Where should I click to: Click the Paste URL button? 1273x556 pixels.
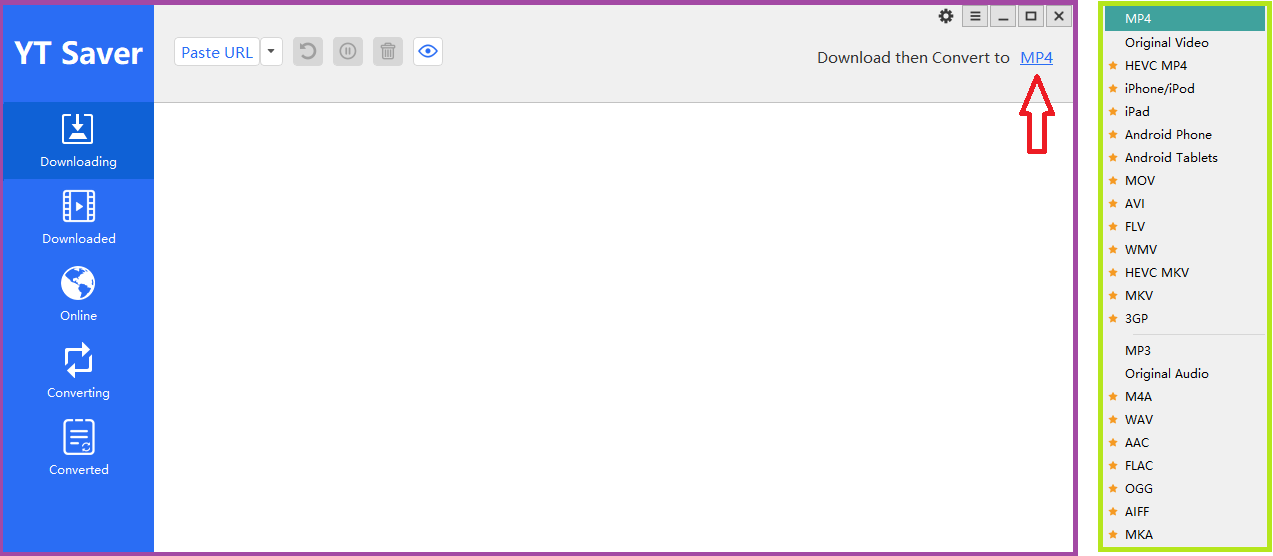coord(216,52)
